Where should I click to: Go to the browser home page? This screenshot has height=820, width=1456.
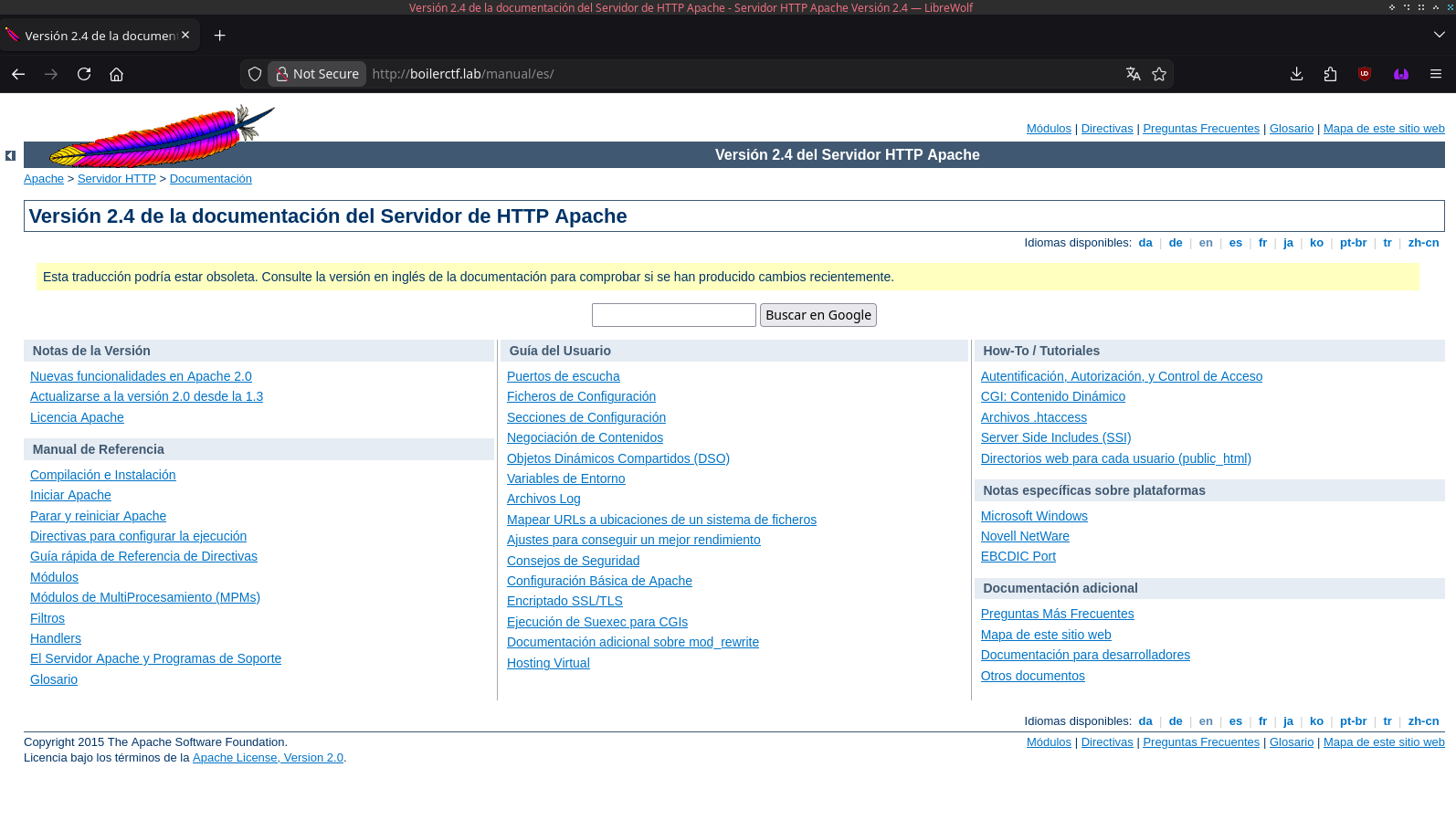117,74
